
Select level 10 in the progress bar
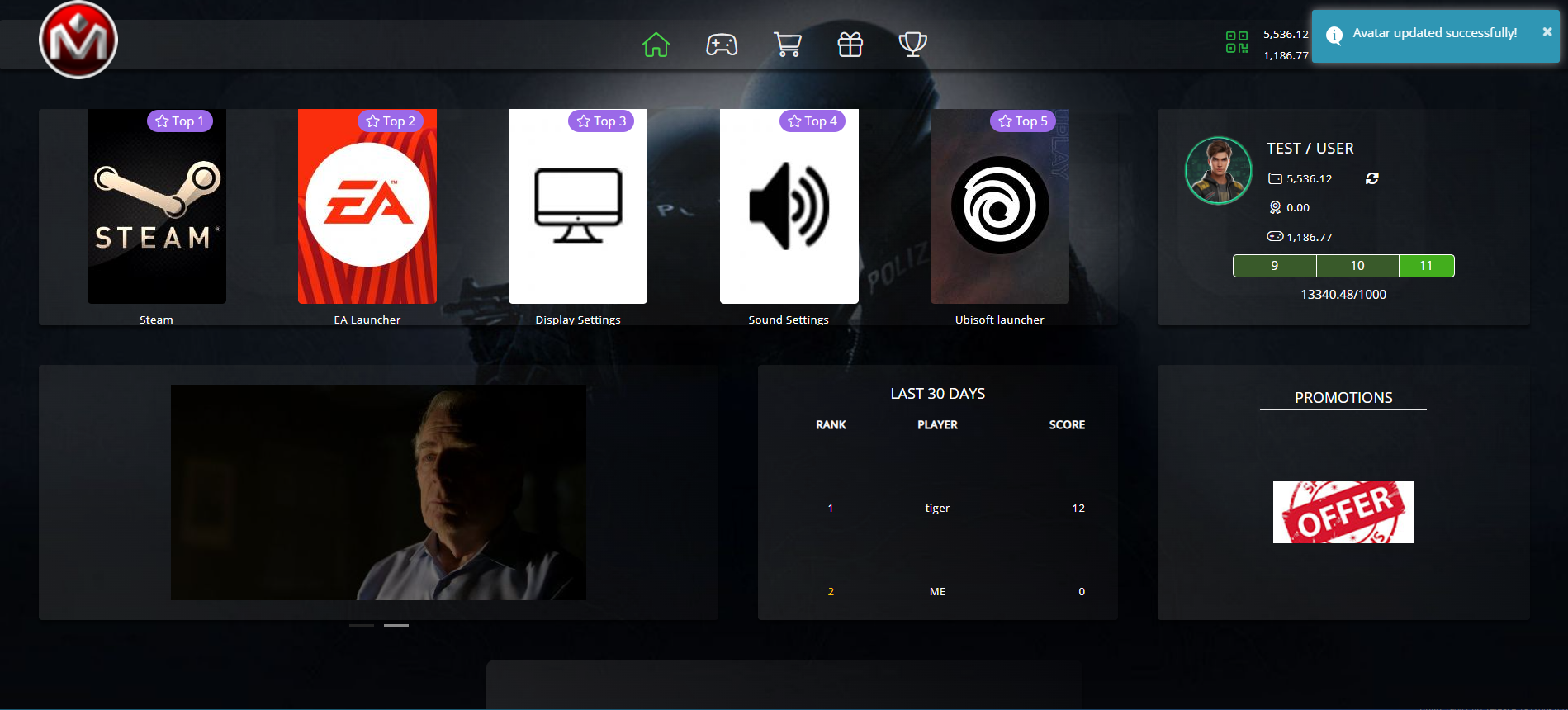coord(1357,266)
